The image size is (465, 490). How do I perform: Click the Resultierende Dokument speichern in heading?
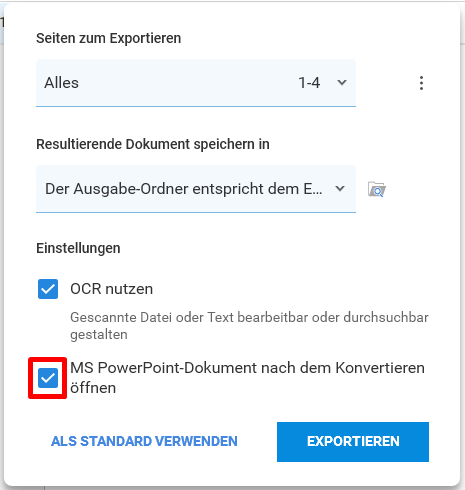click(x=153, y=144)
